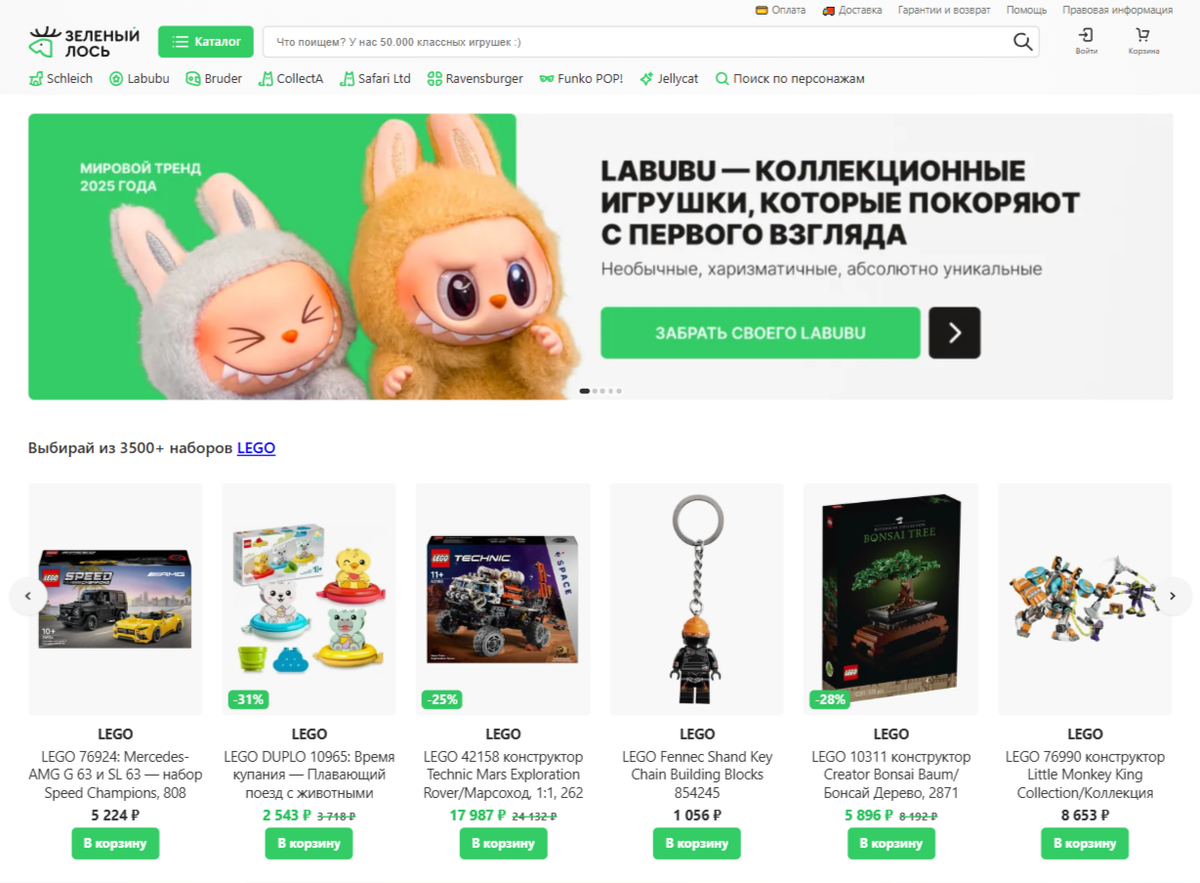The width and height of the screenshot is (1200, 883).
Task: Focus the Что поищем search field
Action: 640,42
